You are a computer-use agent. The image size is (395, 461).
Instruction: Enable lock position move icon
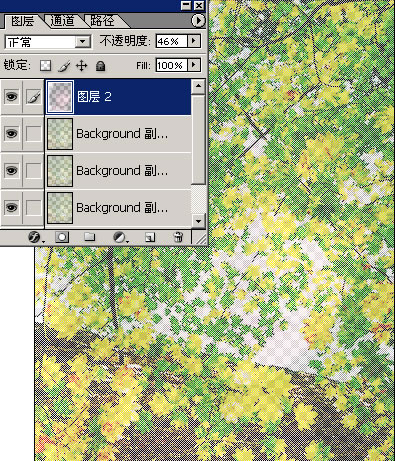pyautogui.click(x=82, y=66)
